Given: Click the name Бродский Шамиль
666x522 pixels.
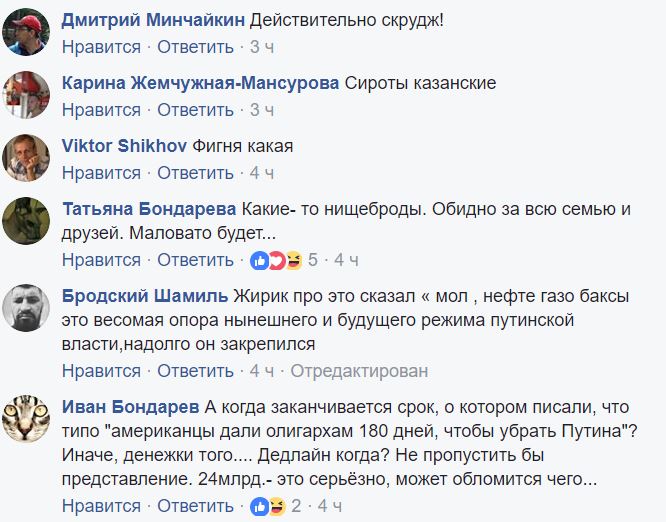Looking at the screenshot, I should tap(144, 297).
